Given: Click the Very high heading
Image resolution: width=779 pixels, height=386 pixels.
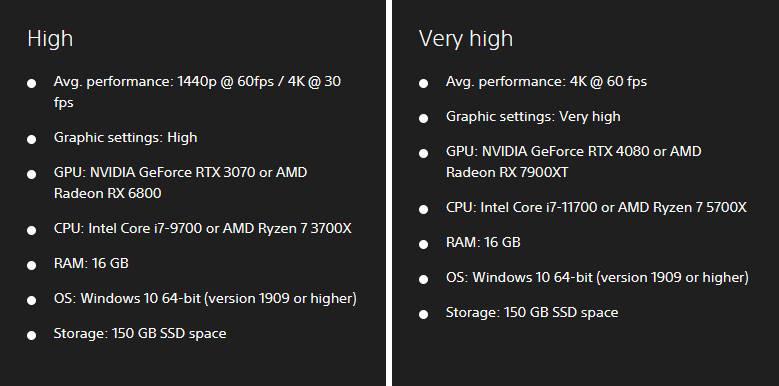Looking at the screenshot, I should pyautogui.click(x=466, y=39).
